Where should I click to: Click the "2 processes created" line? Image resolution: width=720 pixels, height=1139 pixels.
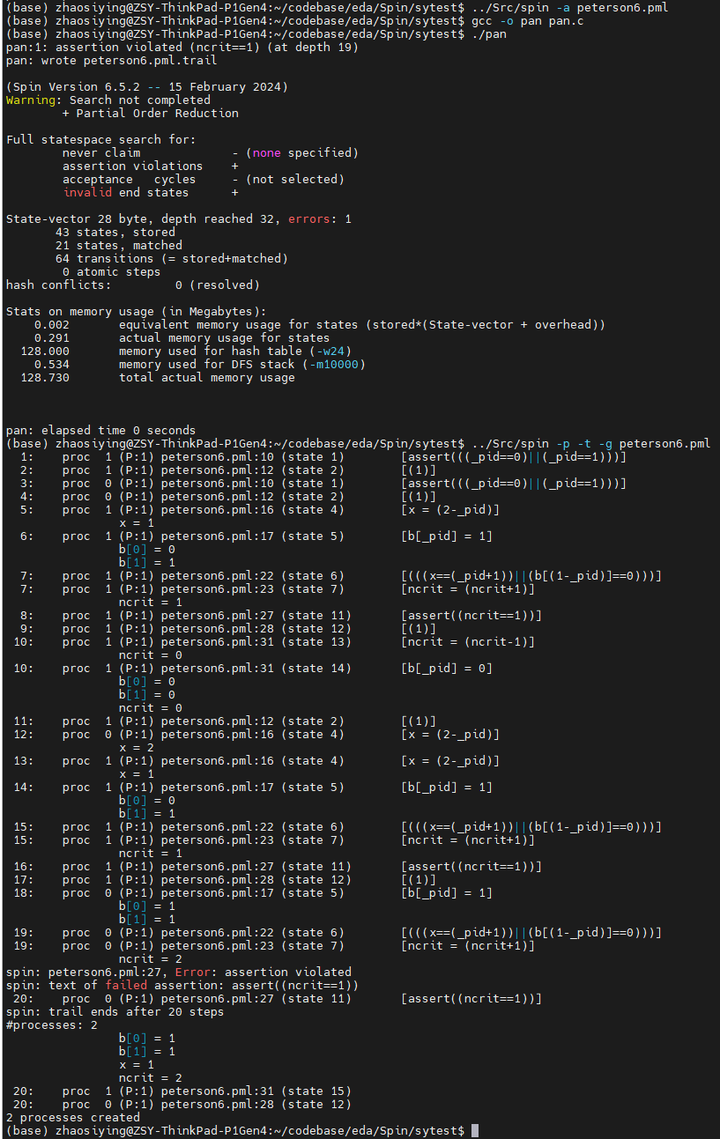click(x=72, y=1117)
